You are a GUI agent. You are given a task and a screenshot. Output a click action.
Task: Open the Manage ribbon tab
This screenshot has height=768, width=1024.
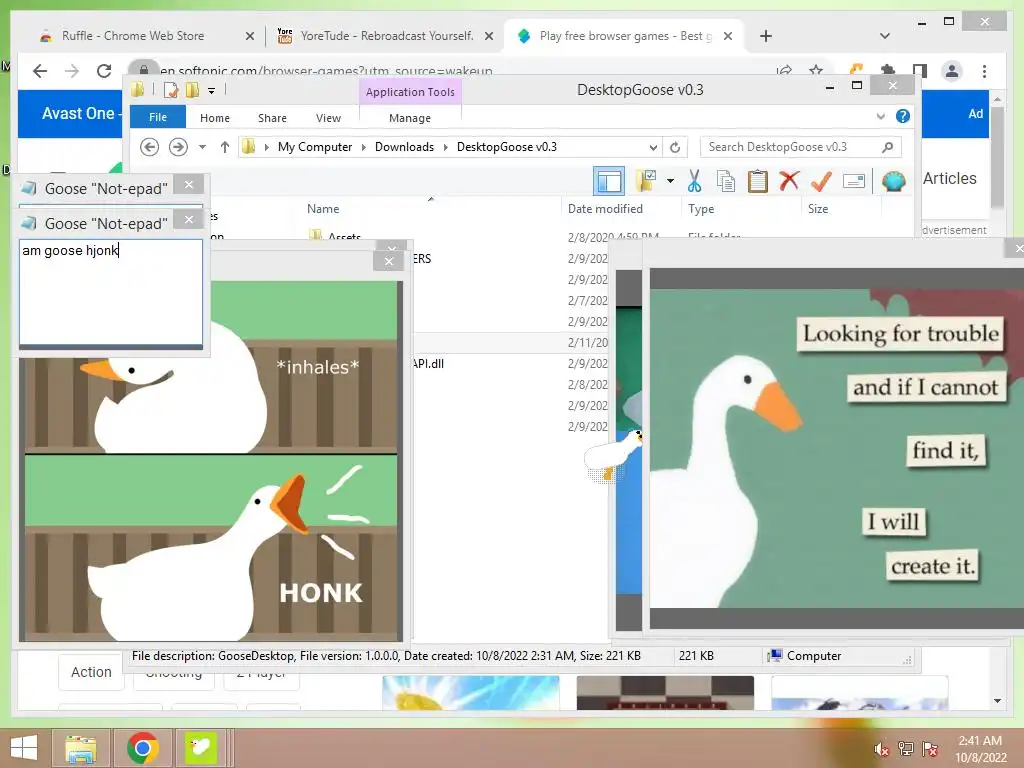(409, 118)
